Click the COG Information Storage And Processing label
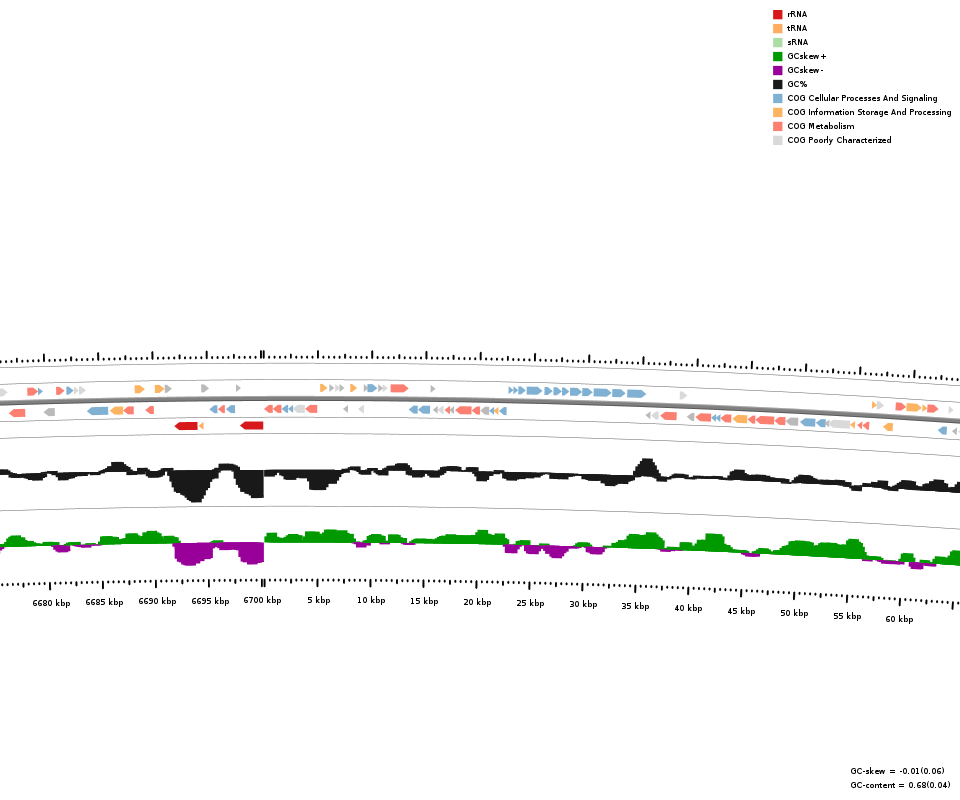This screenshot has height=800, width=960. pos(868,112)
